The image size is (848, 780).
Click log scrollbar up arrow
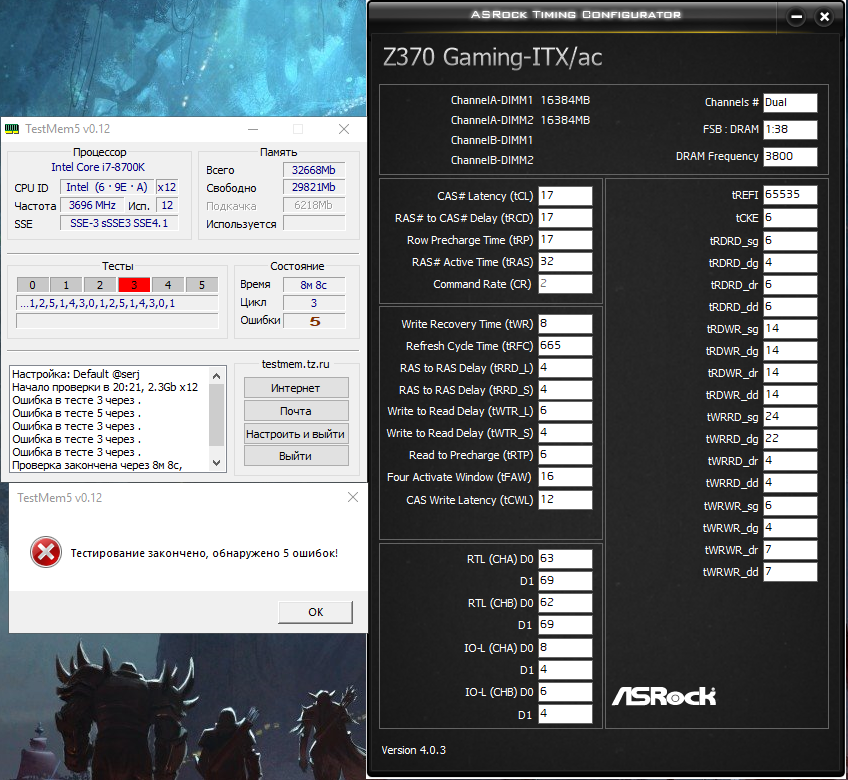216,376
